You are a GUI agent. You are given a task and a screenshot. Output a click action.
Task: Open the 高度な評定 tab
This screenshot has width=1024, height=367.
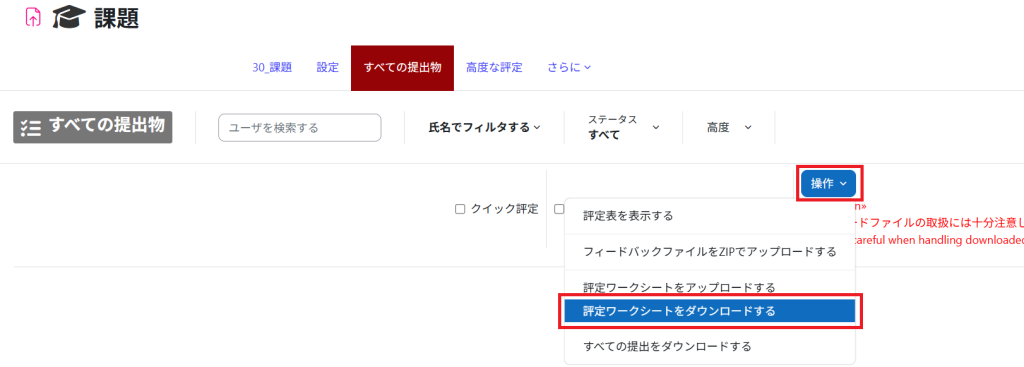pyautogui.click(x=494, y=67)
